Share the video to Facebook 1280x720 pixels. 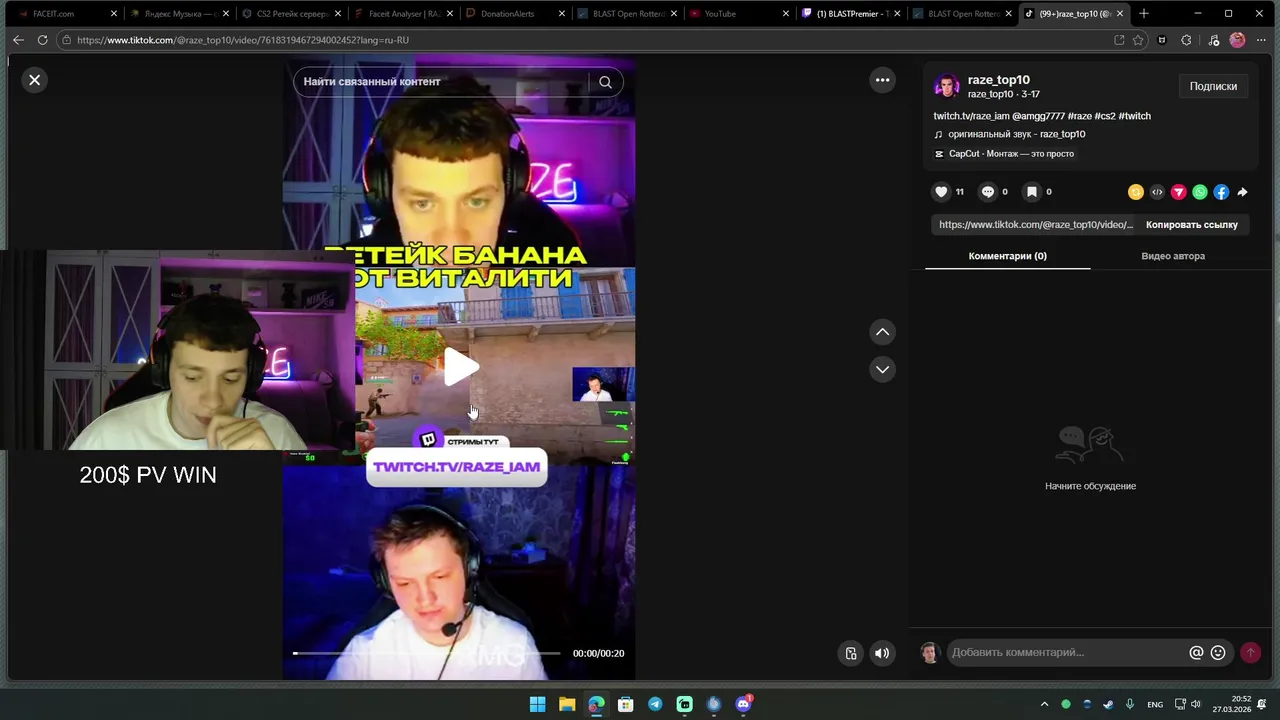coord(1221,192)
